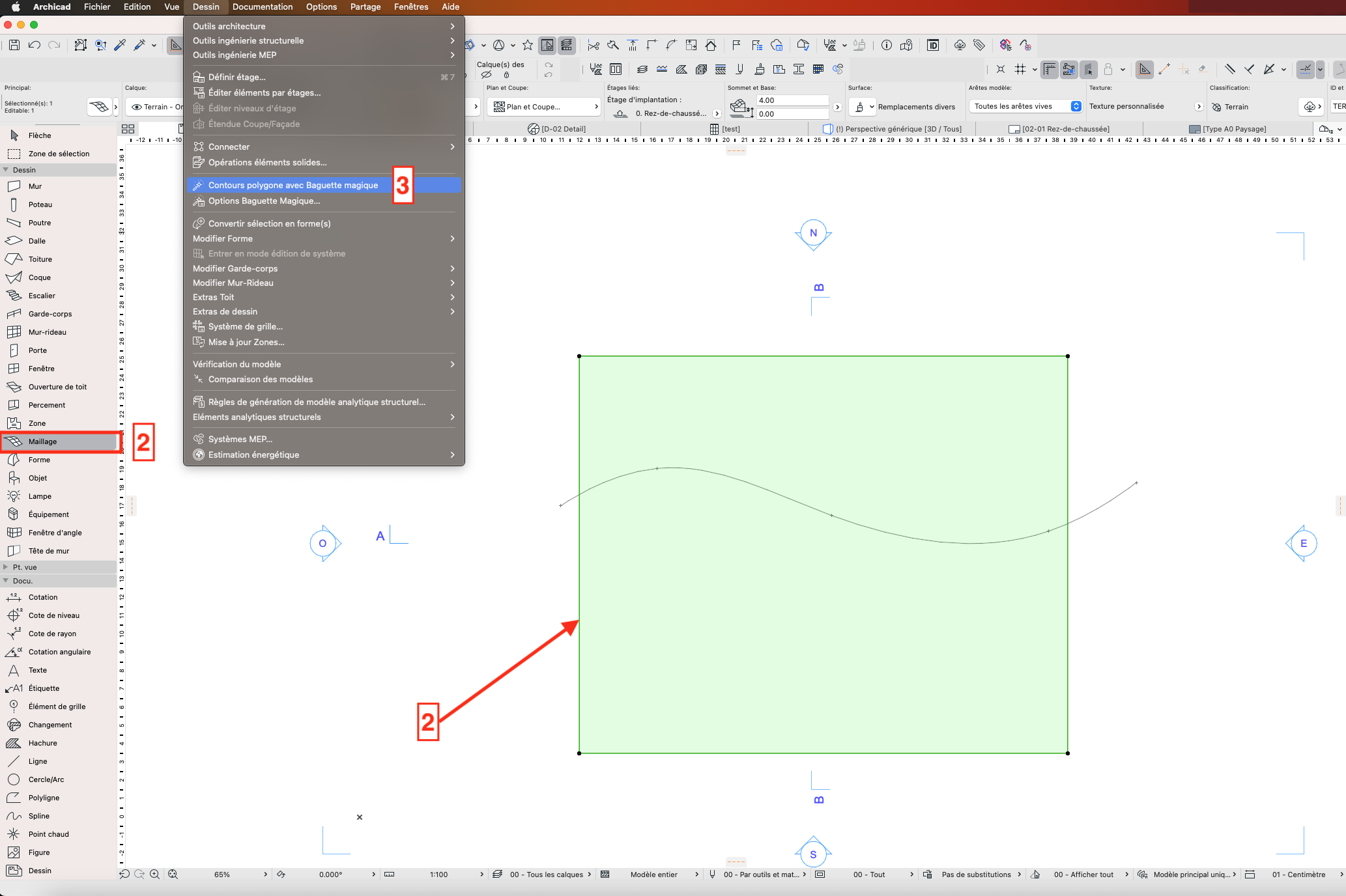Expand Texture personnalisée arrow
This screenshot has height=896, width=1346.
pyautogui.click(x=1199, y=107)
